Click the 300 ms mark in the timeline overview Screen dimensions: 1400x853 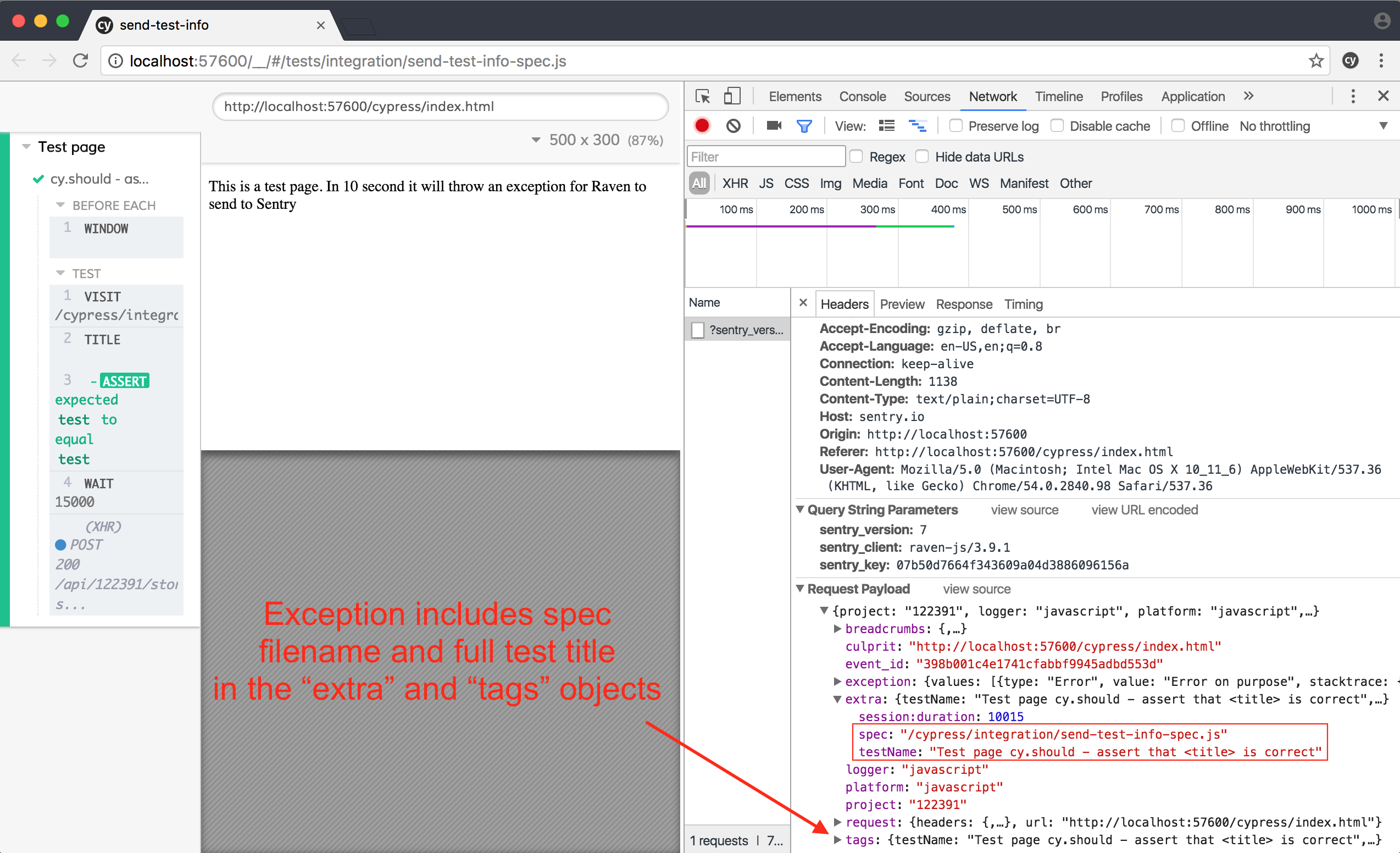877,210
